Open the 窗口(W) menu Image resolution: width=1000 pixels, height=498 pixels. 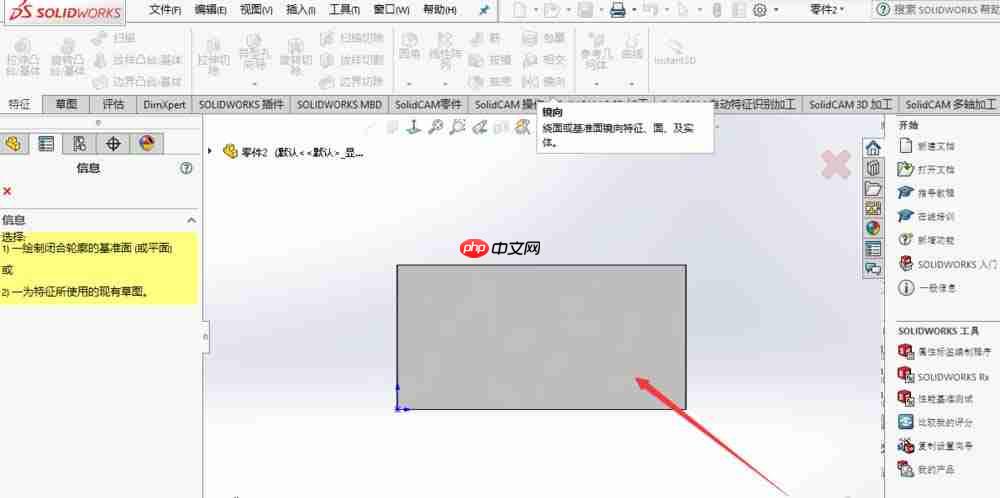[x=392, y=10]
